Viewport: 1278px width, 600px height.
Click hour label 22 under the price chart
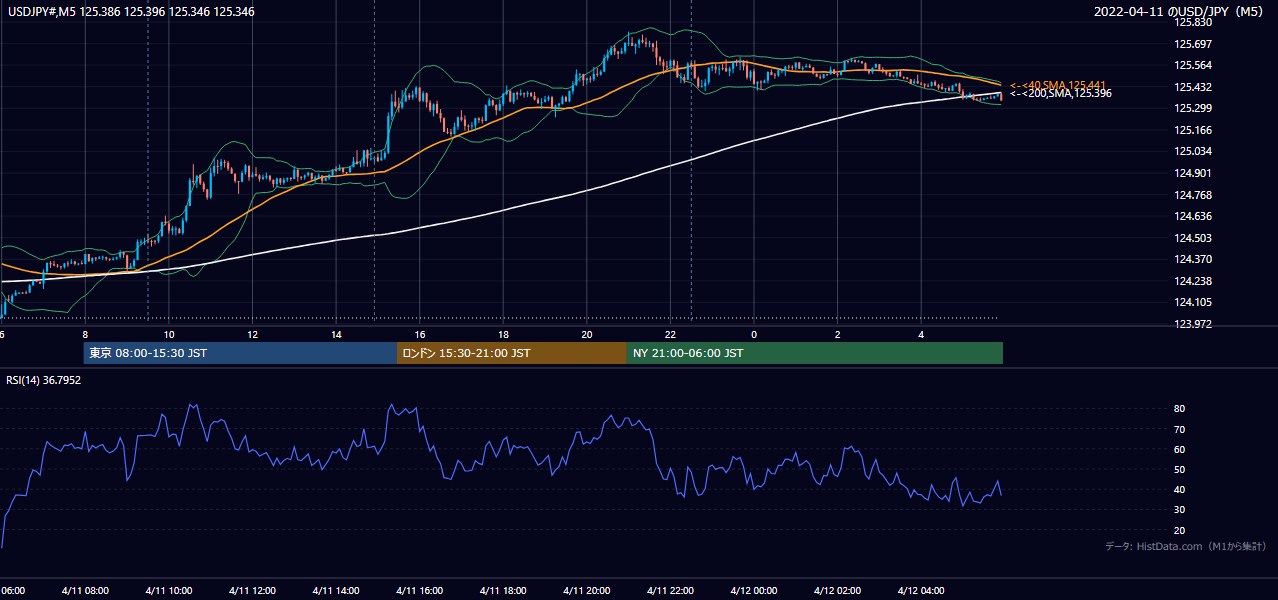[670, 334]
